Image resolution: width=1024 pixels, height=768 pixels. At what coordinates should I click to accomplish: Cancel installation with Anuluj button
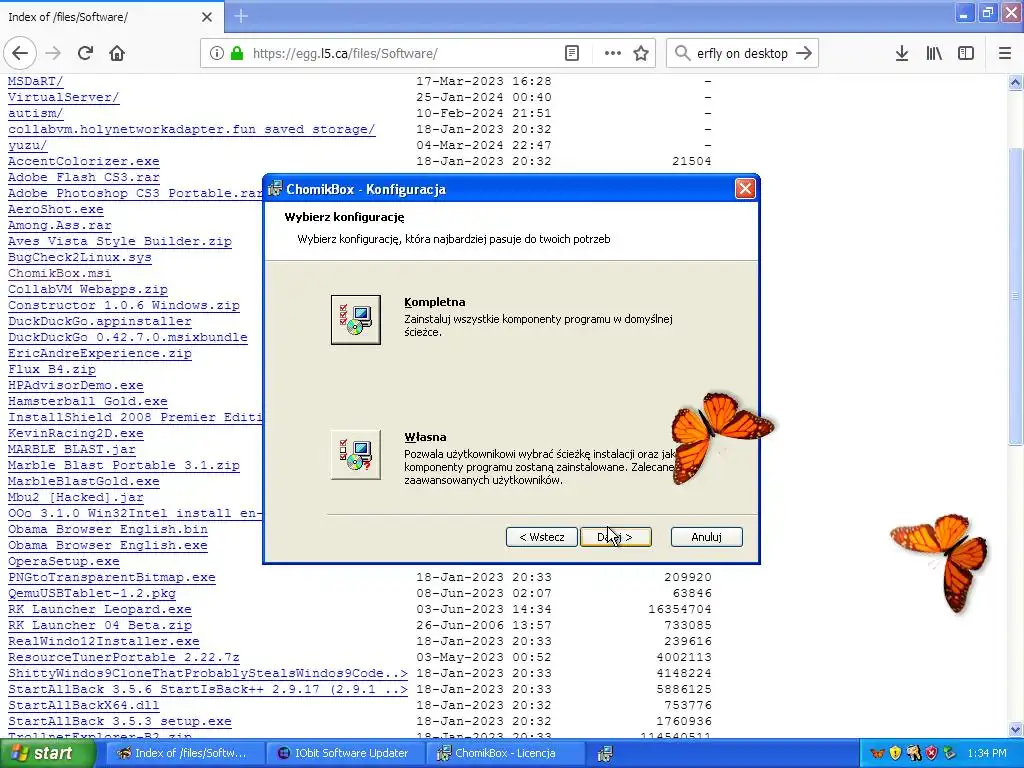(707, 537)
